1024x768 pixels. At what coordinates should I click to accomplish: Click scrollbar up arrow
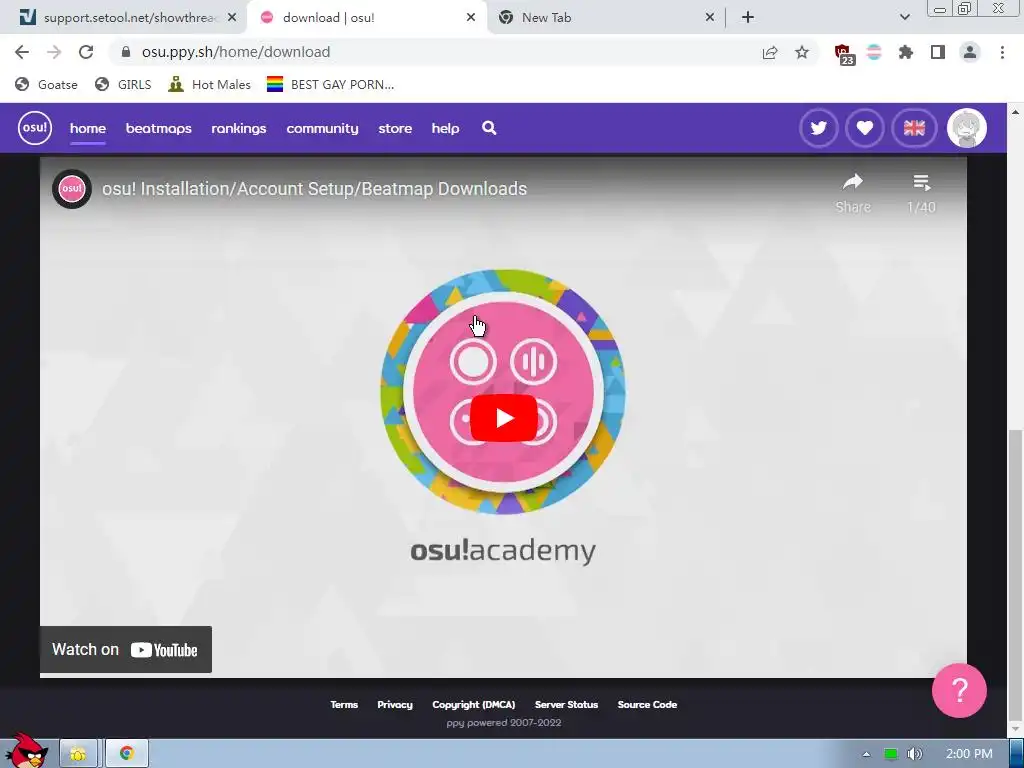point(1015,112)
